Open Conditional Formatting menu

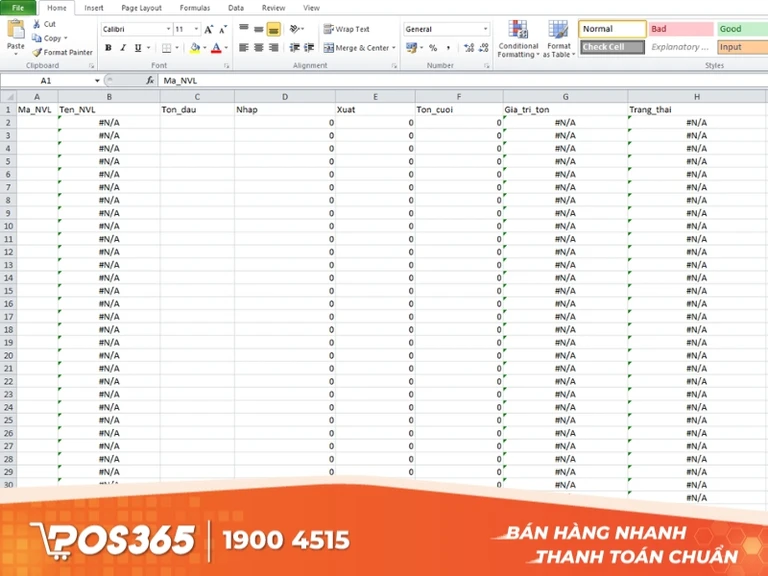[x=518, y=39]
